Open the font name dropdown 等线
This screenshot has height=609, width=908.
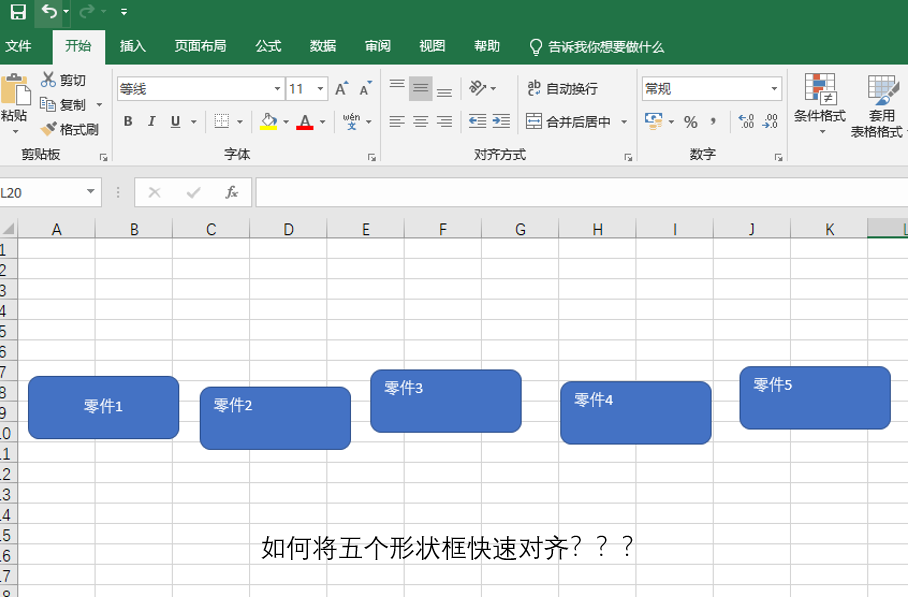click(277, 89)
